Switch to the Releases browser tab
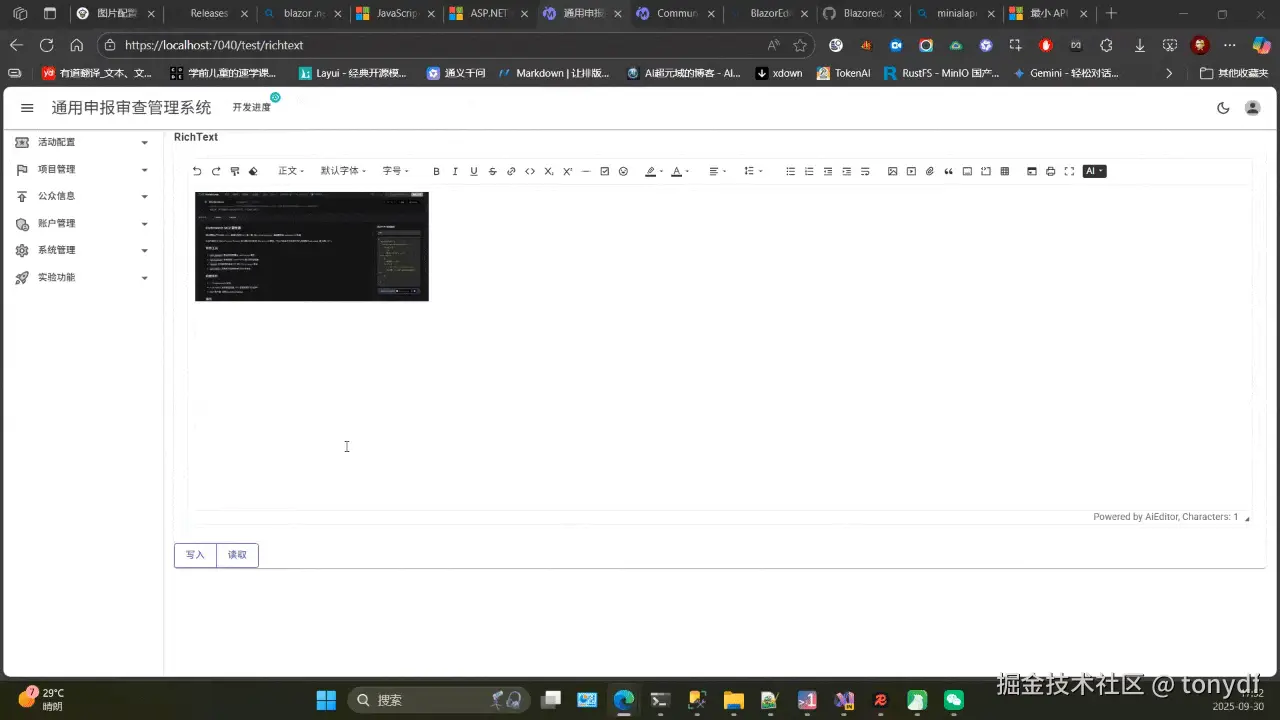This screenshot has width=1280, height=720. [209, 14]
